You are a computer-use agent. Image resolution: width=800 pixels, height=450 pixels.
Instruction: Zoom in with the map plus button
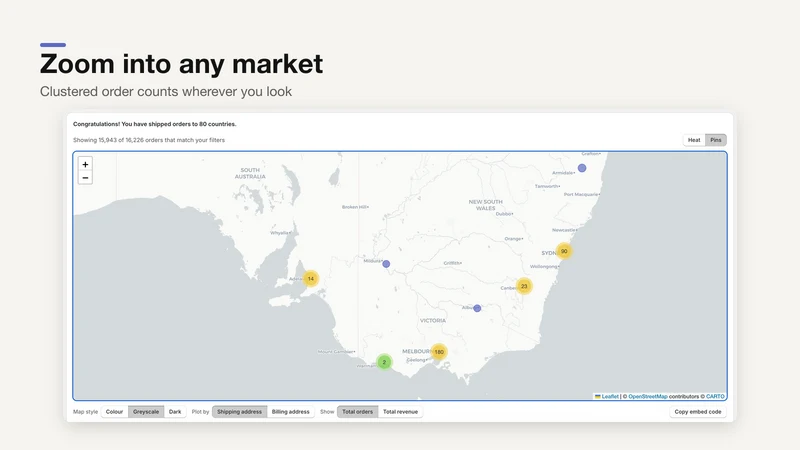coord(85,164)
